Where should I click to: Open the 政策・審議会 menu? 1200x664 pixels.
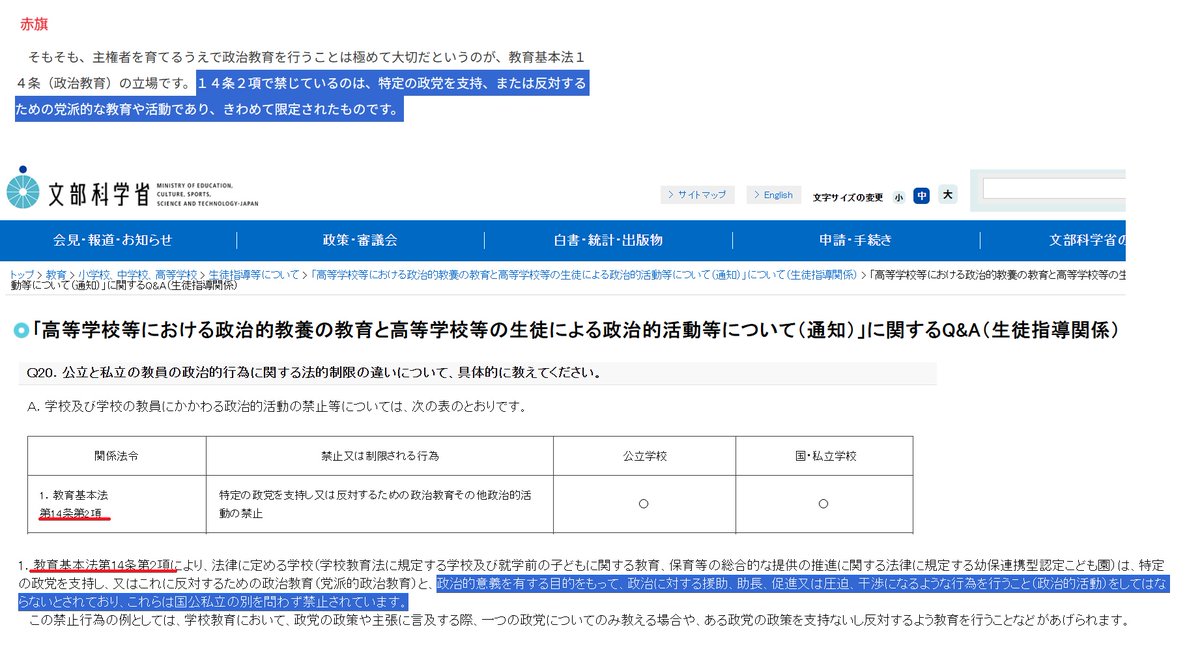point(360,240)
